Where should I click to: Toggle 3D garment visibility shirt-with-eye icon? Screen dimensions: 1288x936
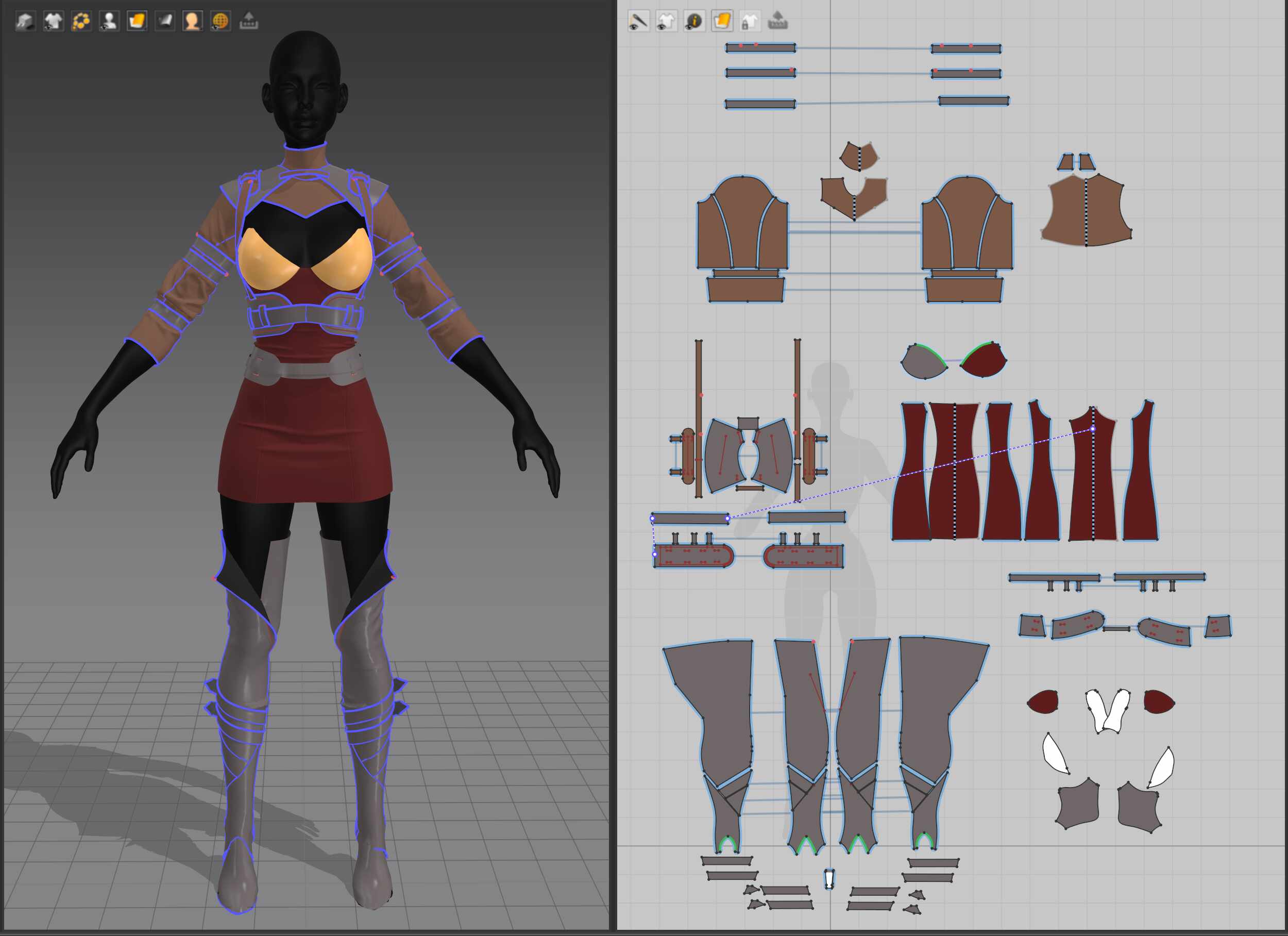coord(53,21)
